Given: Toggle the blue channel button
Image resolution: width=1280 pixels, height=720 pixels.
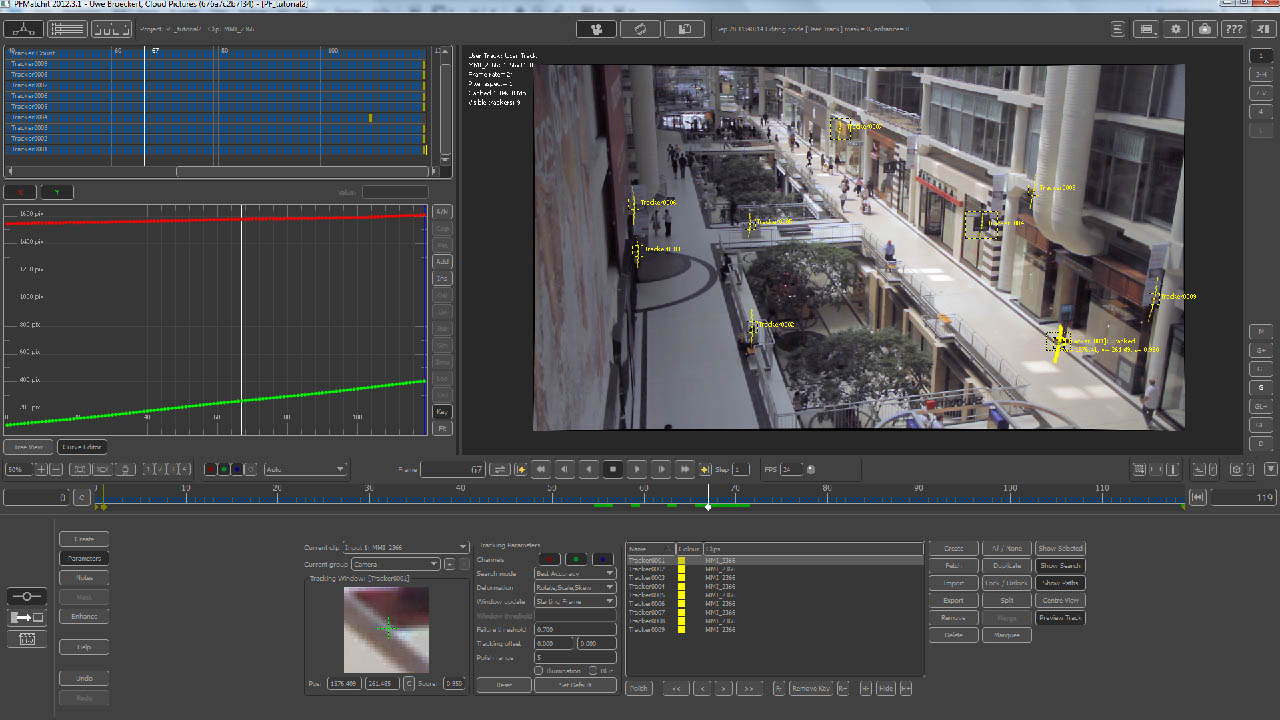Looking at the screenshot, I should (602, 559).
